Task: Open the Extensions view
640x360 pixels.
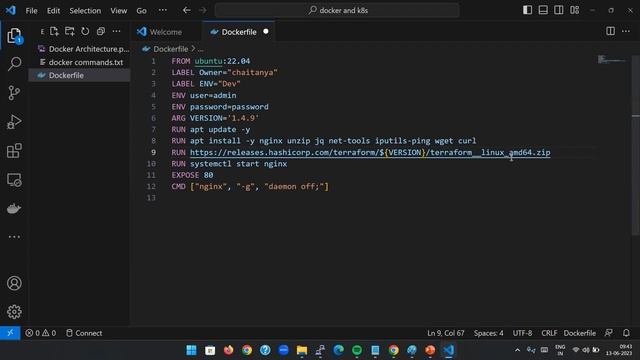Action: pyautogui.click(x=14, y=151)
